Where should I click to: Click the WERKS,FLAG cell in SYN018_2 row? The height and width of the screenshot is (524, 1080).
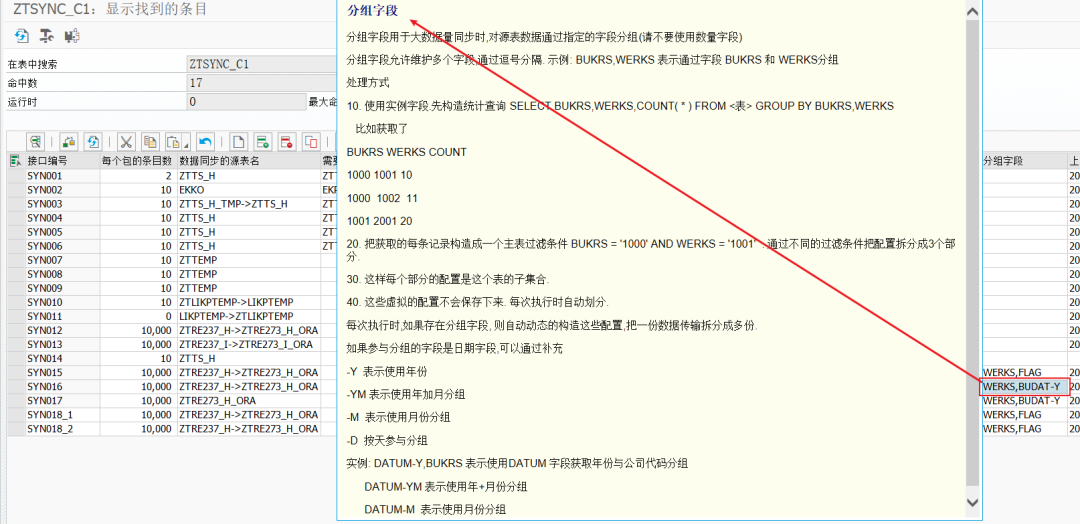point(1024,428)
